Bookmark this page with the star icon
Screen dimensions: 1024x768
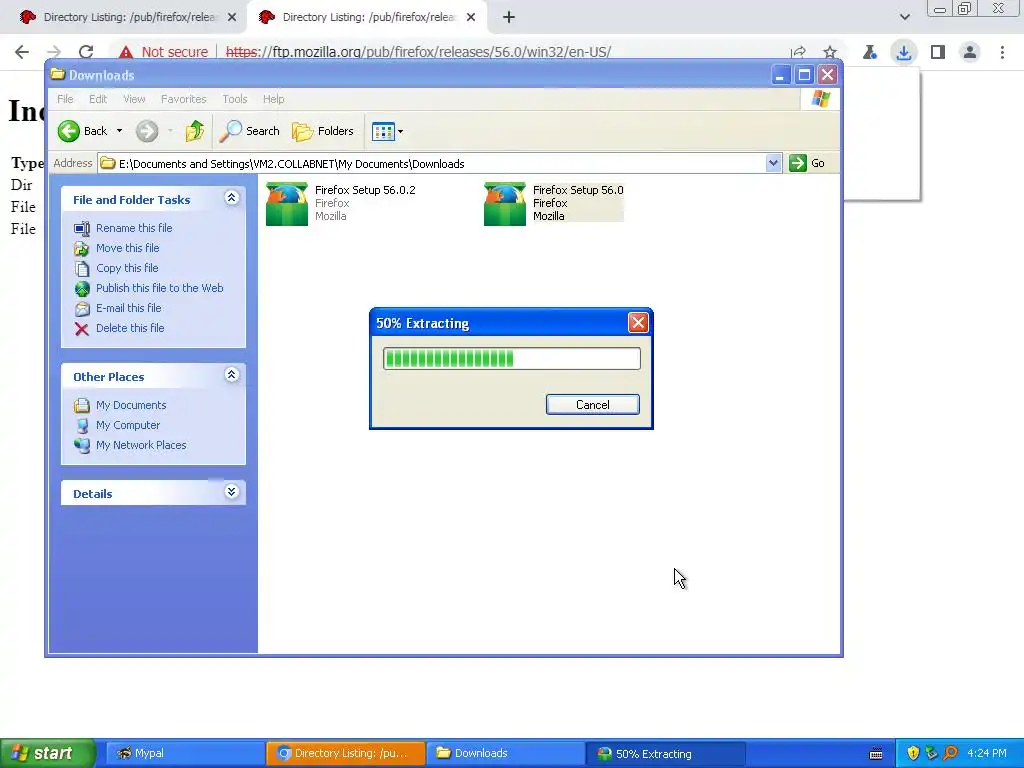[829, 52]
